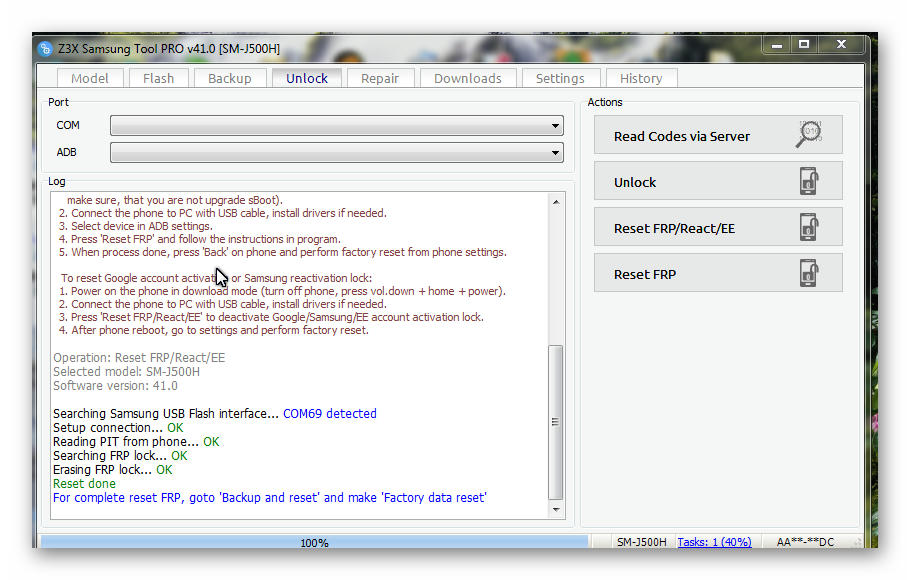Click 'Selected model: SM-J500H' log line

coord(127,372)
